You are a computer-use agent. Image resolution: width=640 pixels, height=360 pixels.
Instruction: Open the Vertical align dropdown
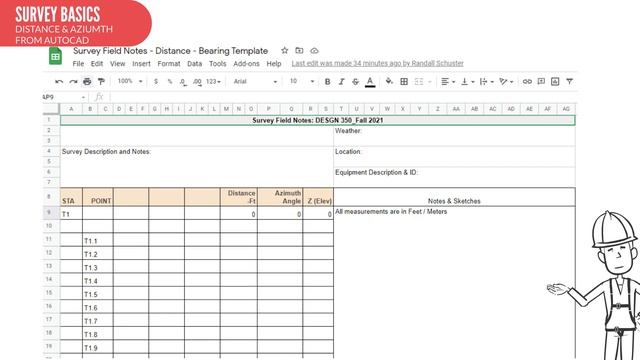click(467, 82)
